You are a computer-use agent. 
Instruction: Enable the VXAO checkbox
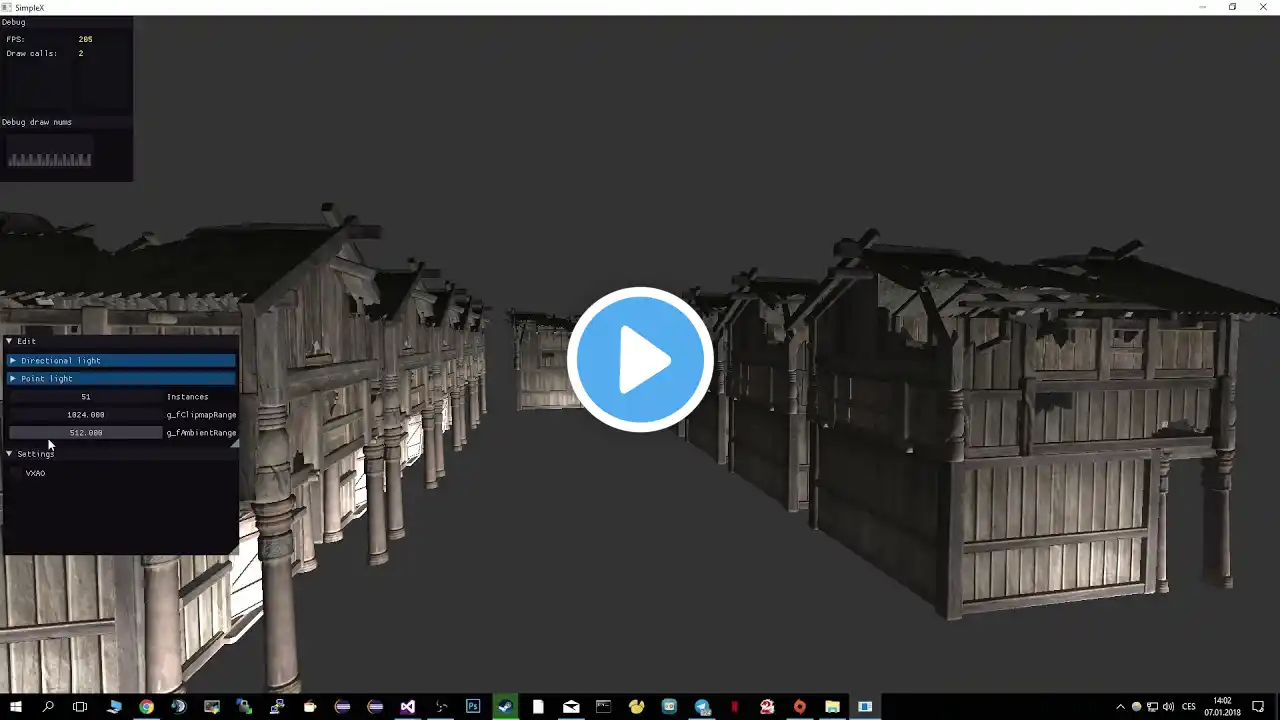click(x=15, y=473)
